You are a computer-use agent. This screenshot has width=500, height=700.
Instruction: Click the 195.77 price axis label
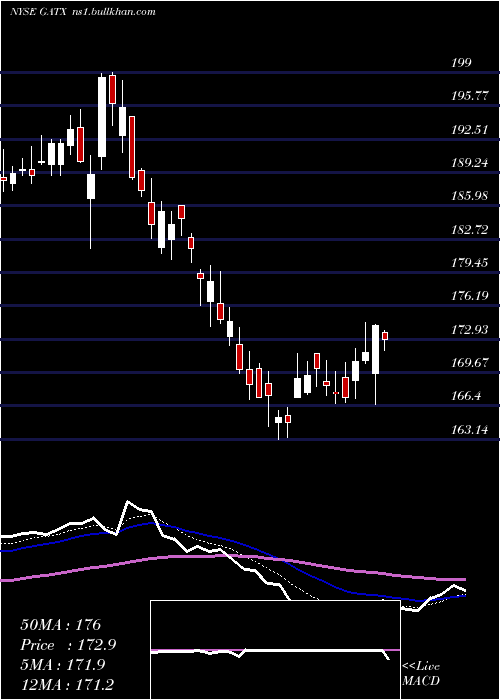(x=470, y=96)
